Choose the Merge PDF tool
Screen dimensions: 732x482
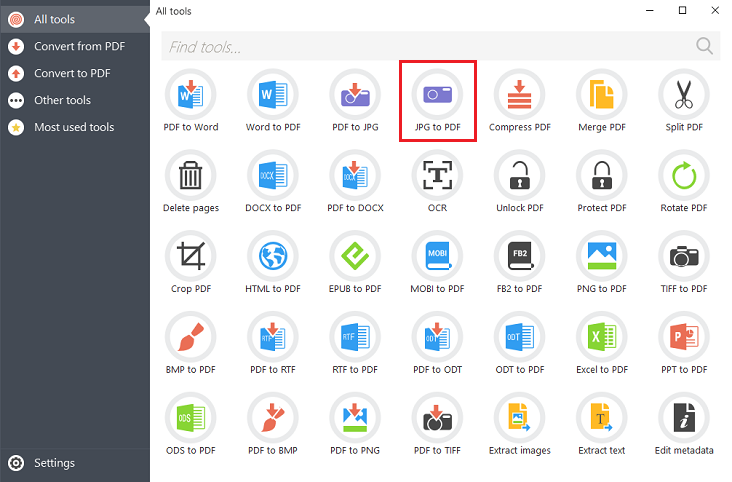click(x=602, y=101)
